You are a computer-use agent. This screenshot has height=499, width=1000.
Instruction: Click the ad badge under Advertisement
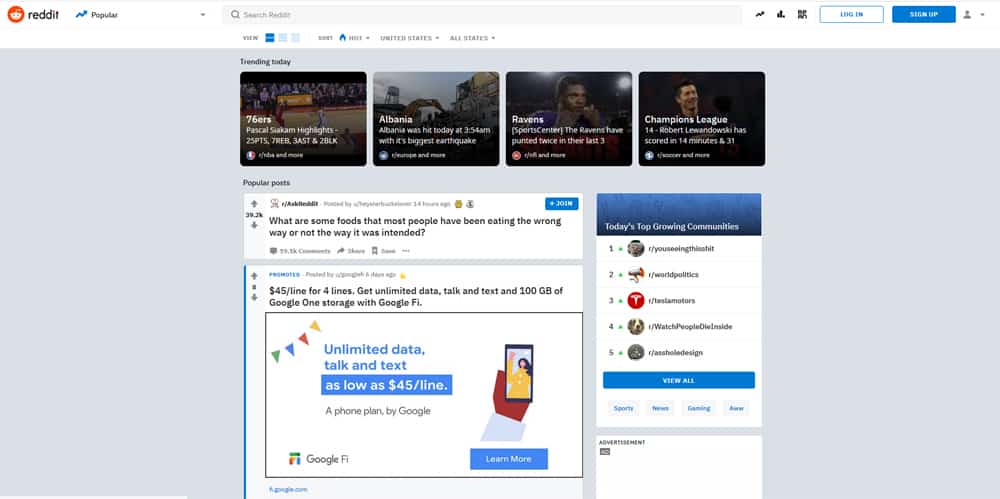click(x=605, y=451)
